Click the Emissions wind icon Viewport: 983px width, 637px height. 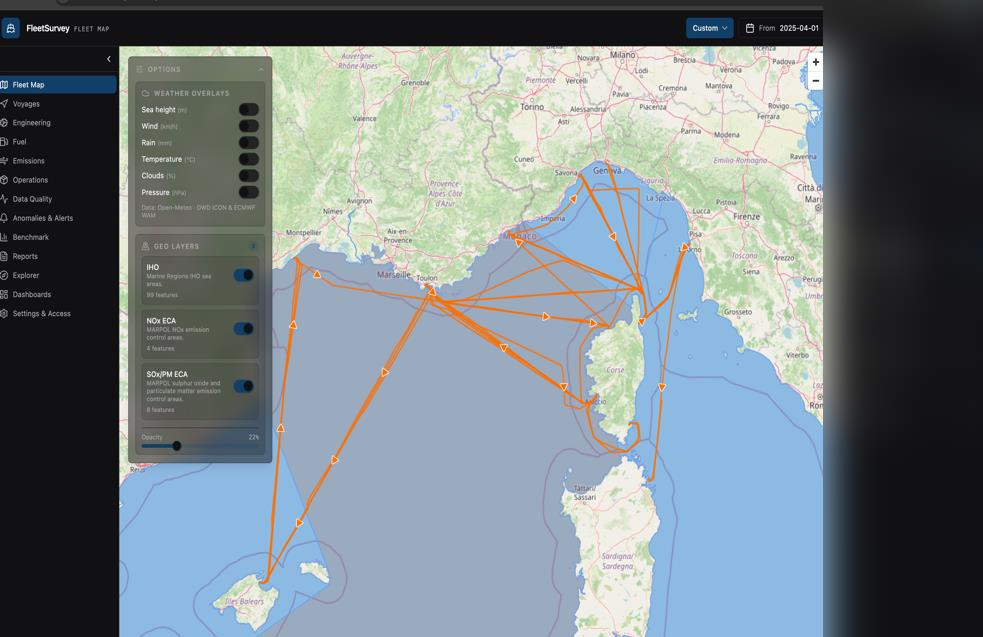(4, 161)
